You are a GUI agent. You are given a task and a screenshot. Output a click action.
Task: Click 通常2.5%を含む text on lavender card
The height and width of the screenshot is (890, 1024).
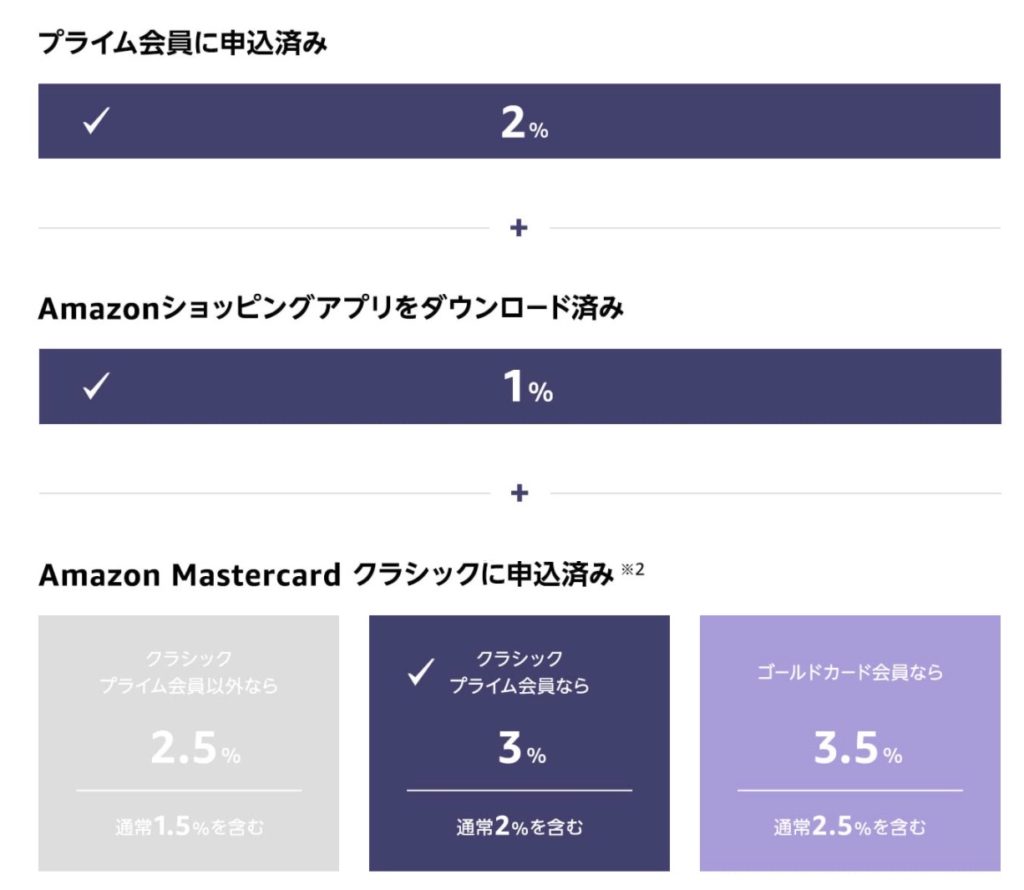click(850, 827)
